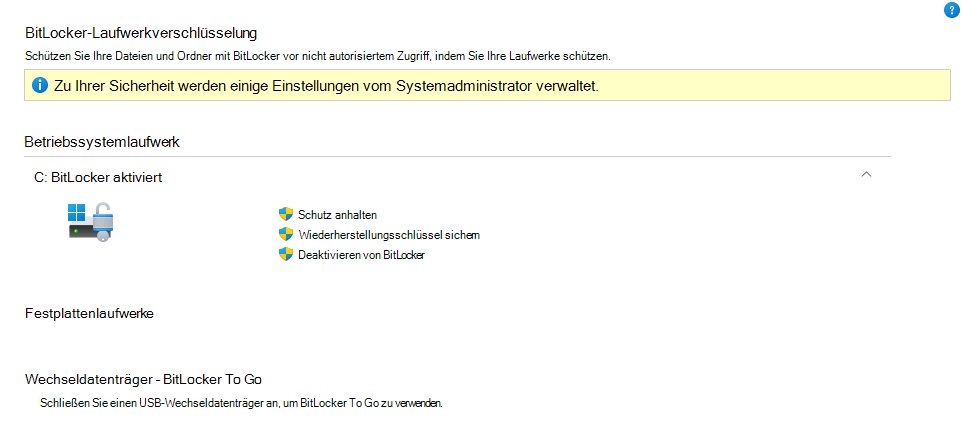Open the blue help question mark icon
962x437 pixels.
click(x=951, y=10)
